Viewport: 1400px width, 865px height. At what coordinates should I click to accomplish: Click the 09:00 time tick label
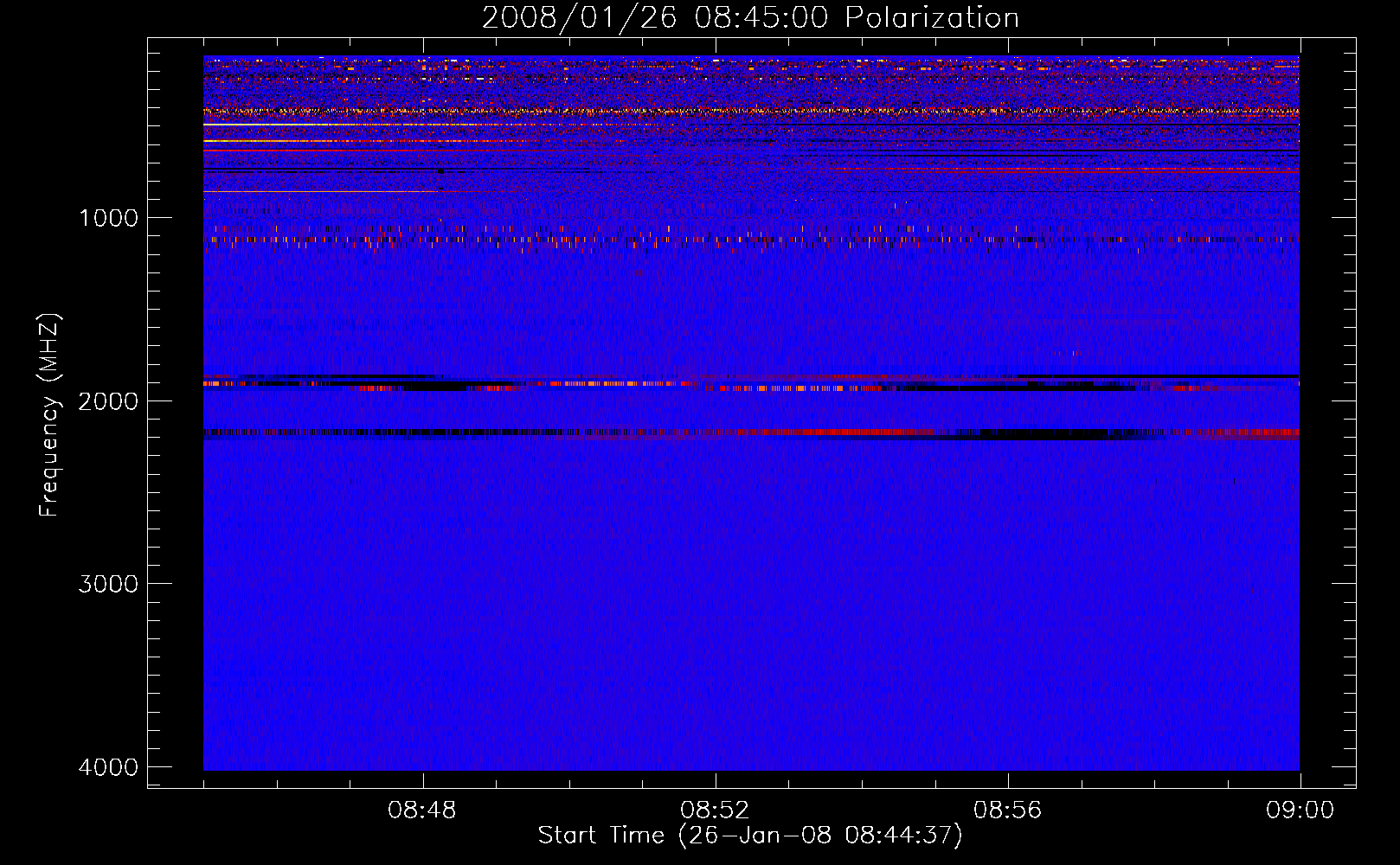coord(1300,811)
